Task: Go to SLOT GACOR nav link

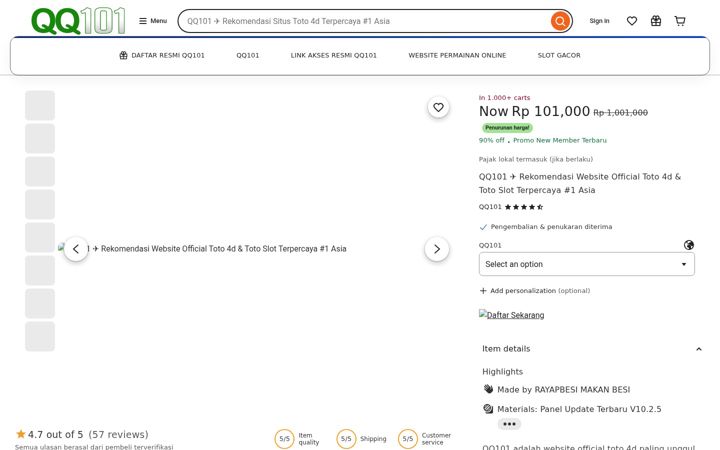Action: click(559, 55)
